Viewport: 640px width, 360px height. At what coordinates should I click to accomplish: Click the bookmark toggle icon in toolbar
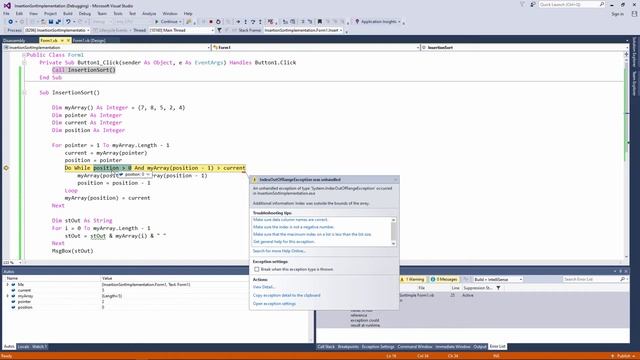[x=320, y=22]
